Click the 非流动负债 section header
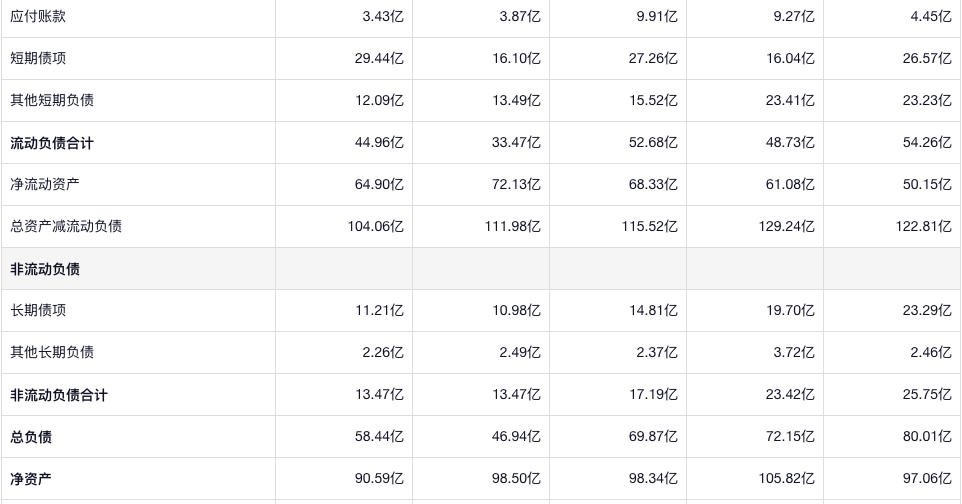Image resolution: width=962 pixels, height=504 pixels. [45, 269]
